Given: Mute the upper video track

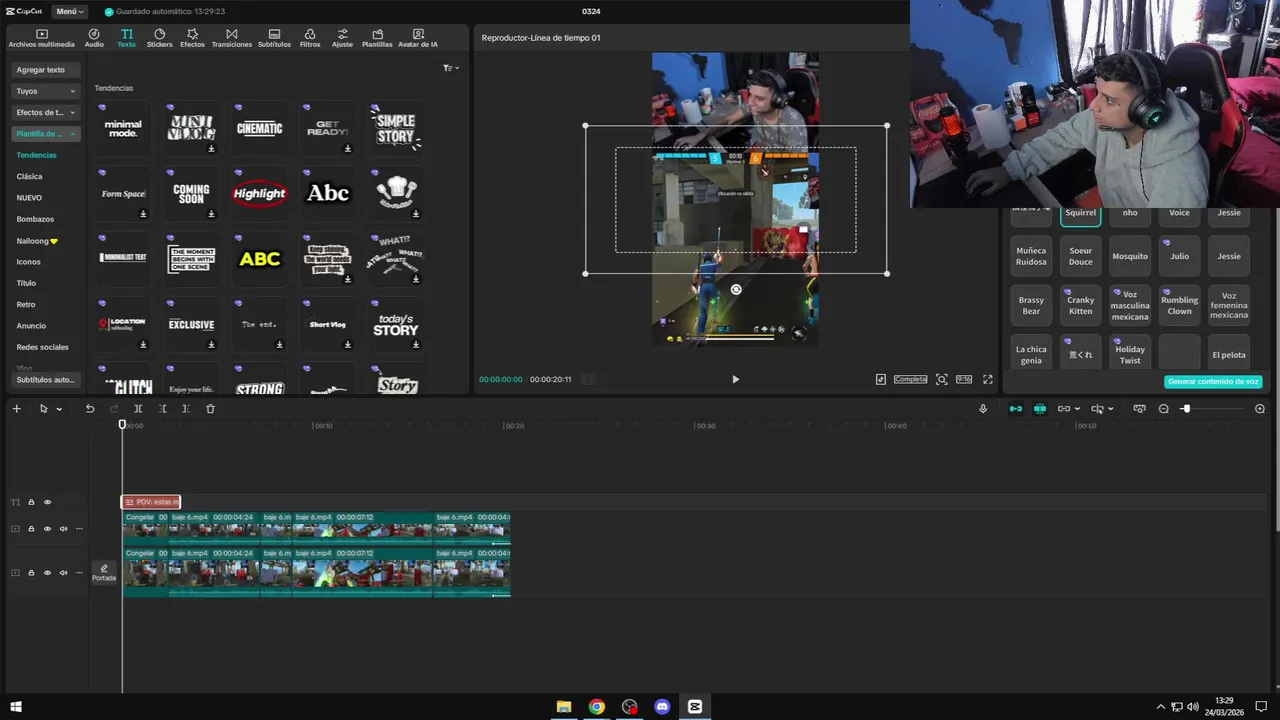Looking at the screenshot, I should [x=63, y=529].
